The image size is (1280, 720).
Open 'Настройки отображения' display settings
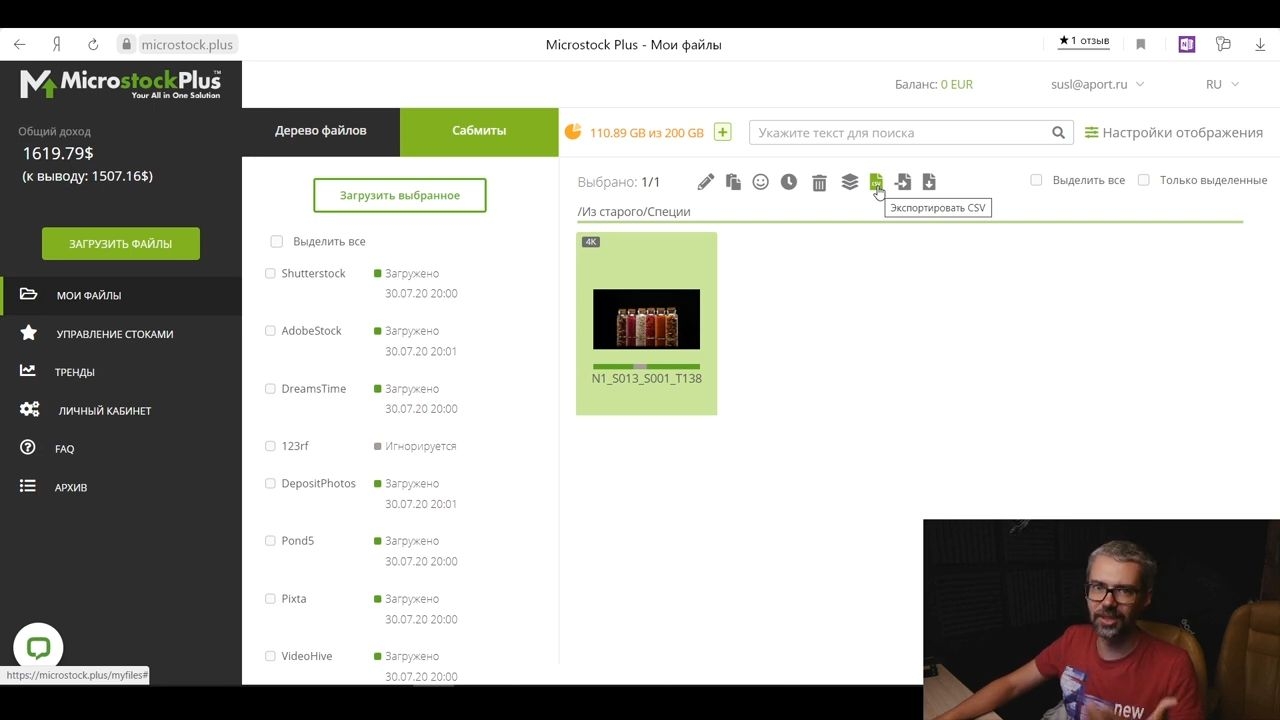[x=1174, y=132]
